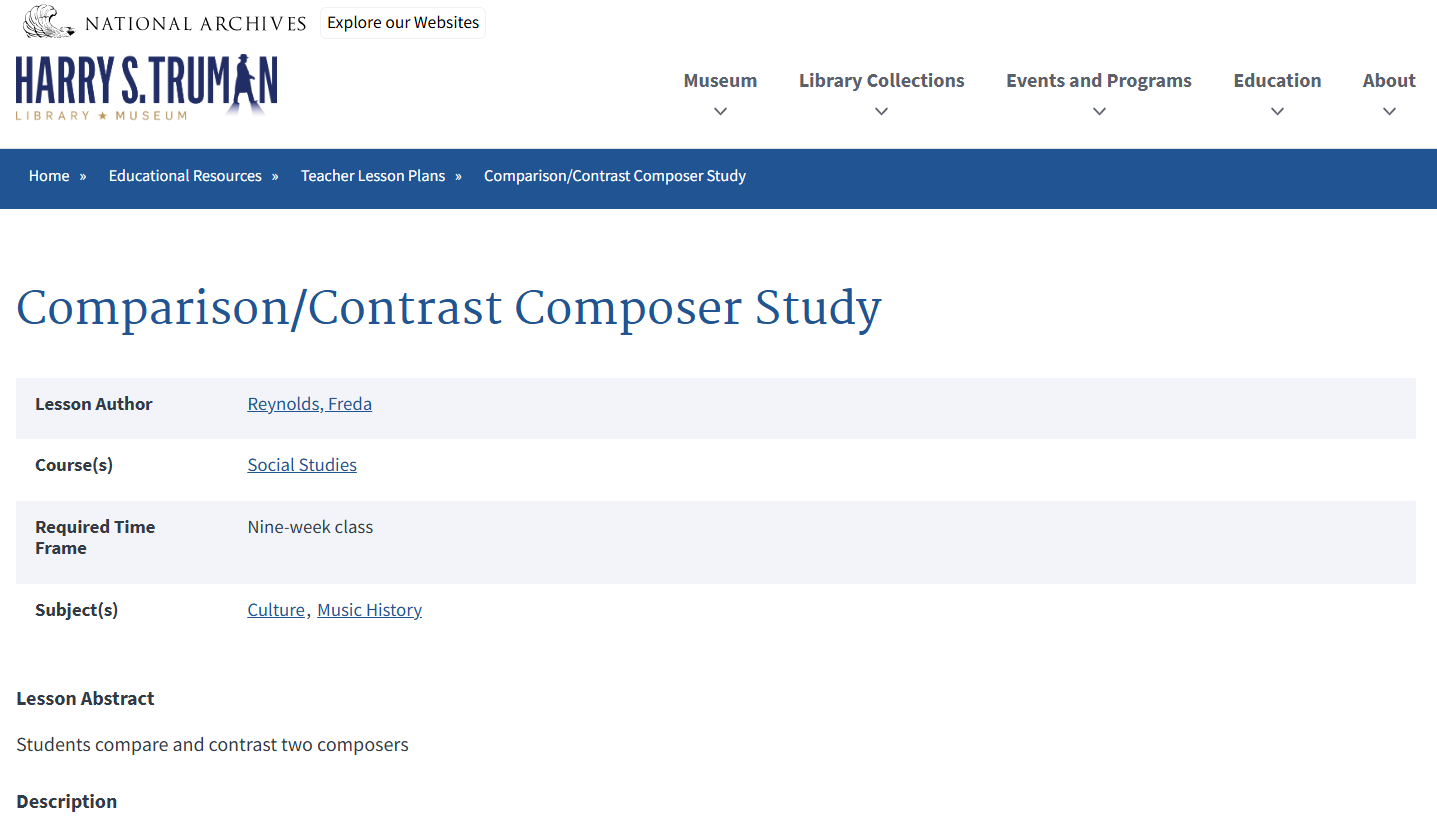The image size is (1437, 826).
Task: Expand the Library Collections dropdown chevron
Action: 881,113
